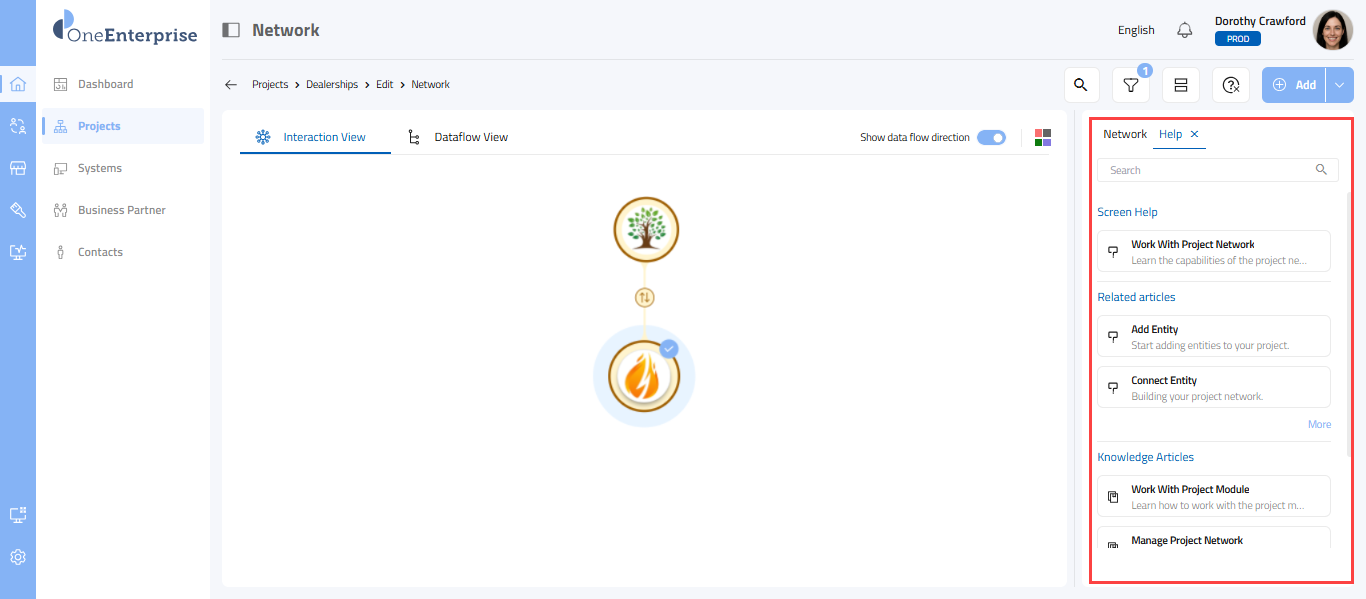Select the flame entity node
Screen dimensions: 1366x599
(644, 377)
